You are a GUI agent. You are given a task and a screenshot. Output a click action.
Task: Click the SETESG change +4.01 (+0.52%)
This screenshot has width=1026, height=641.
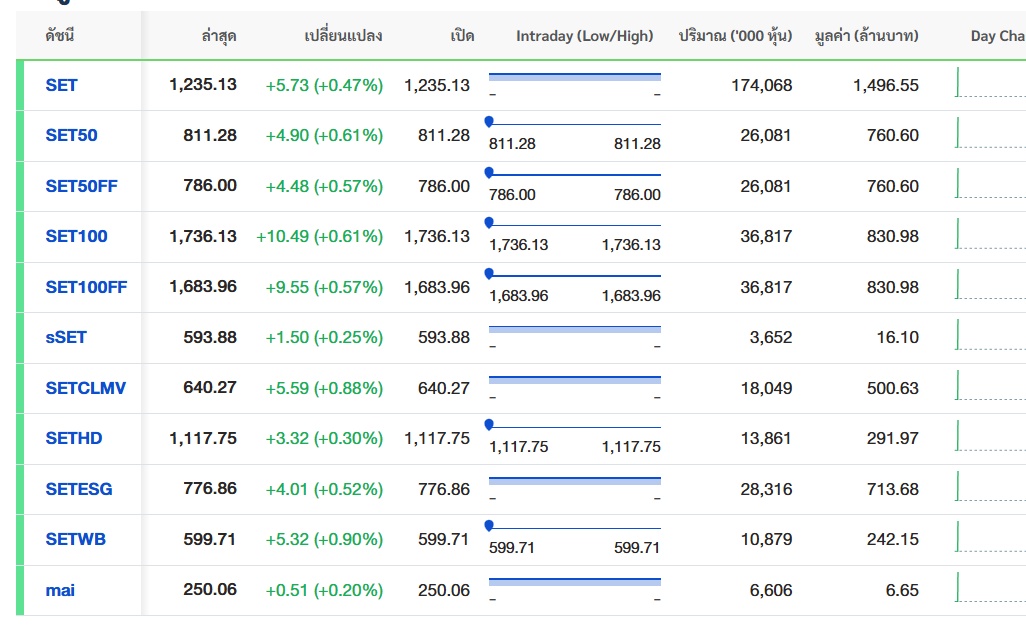point(324,489)
